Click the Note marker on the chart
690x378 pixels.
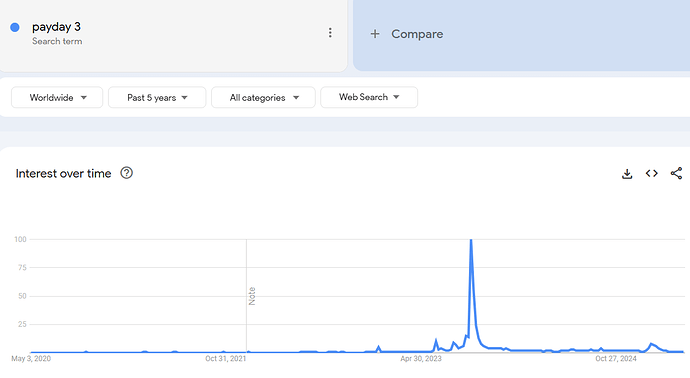click(252, 296)
